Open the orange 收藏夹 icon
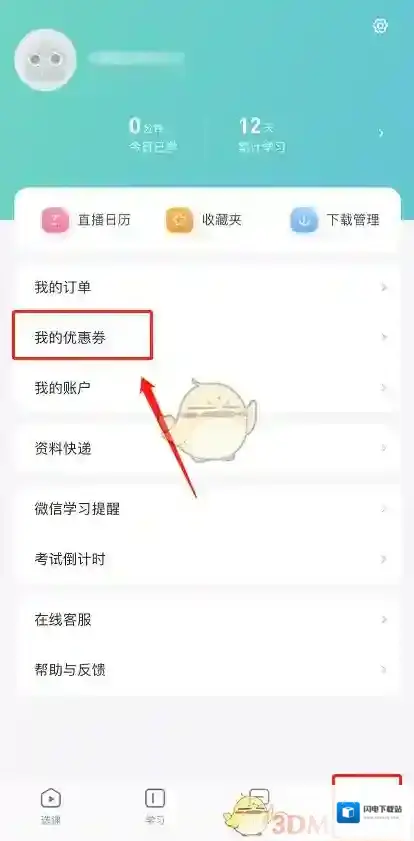Screen dimensions: 414x841 [x=180, y=220]
